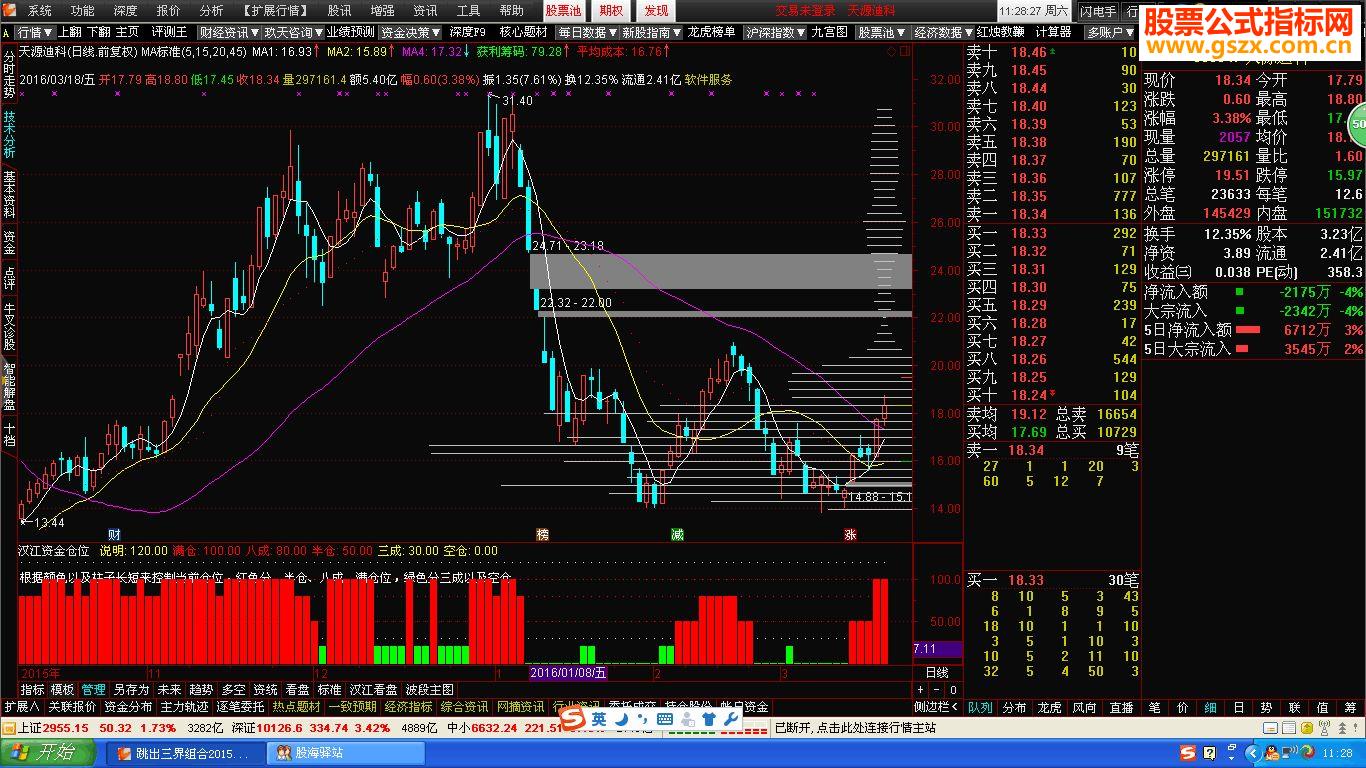Open the 分析 menu
1366x768 pixels.
point(211,11)
